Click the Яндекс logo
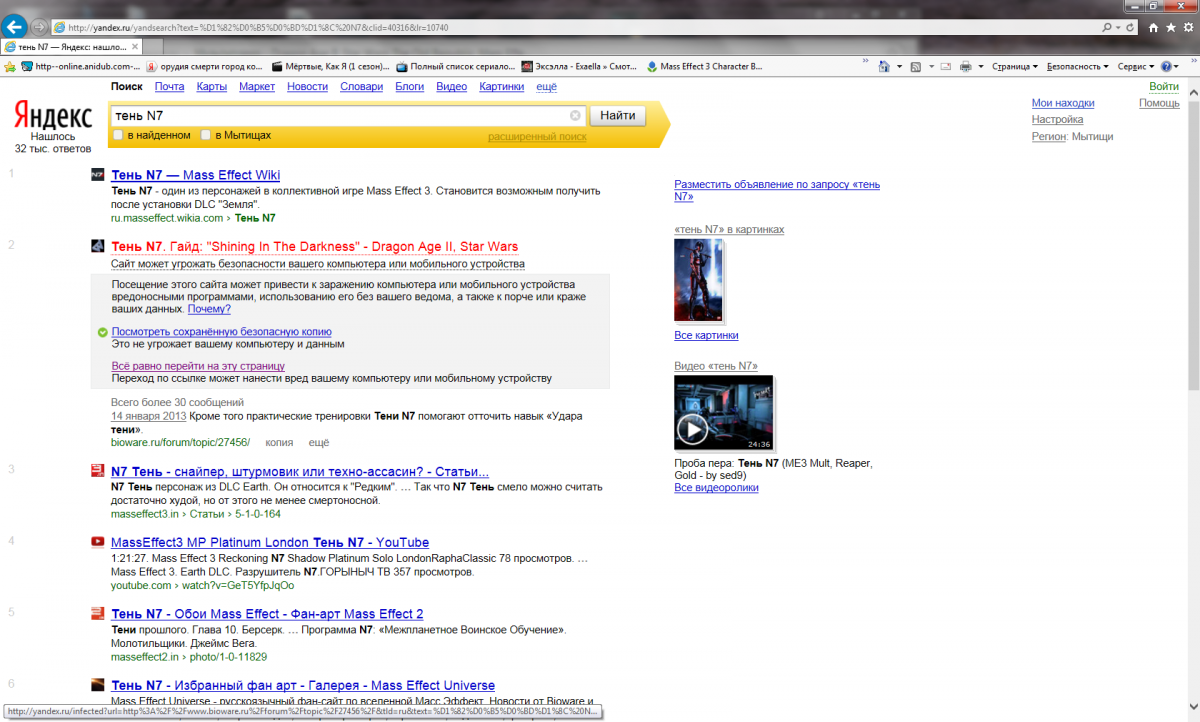 click(53, 116)
